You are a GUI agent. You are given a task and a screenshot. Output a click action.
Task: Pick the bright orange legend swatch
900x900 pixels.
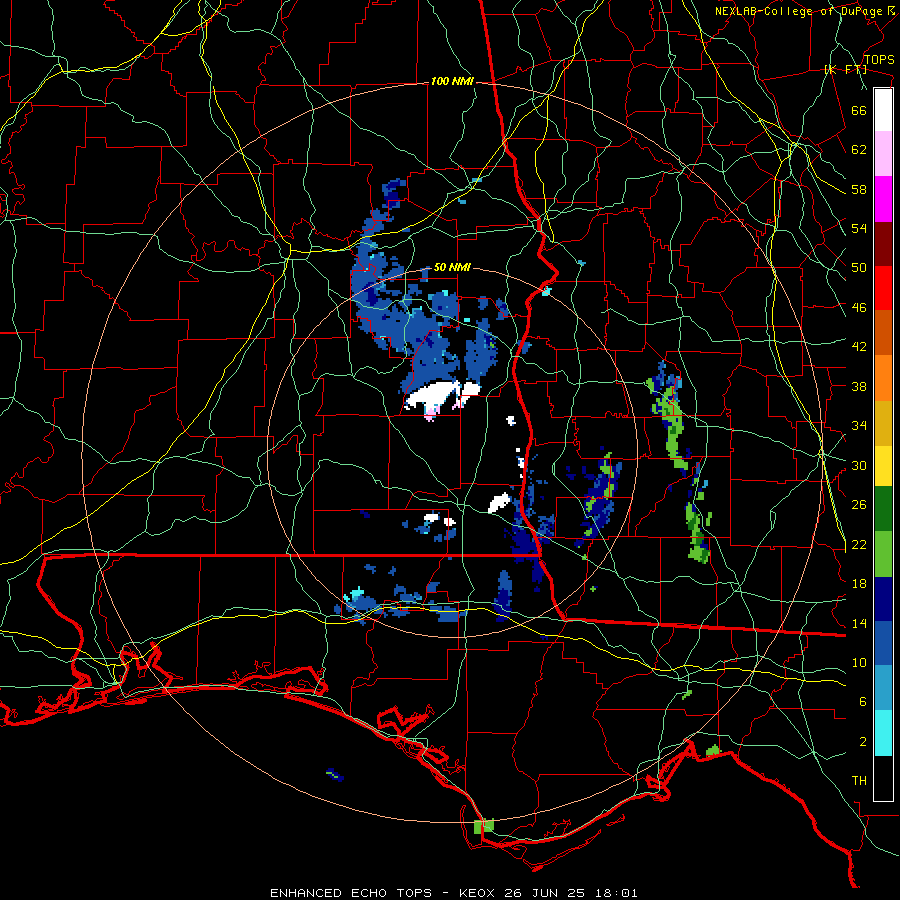click(x=883, y=378)
